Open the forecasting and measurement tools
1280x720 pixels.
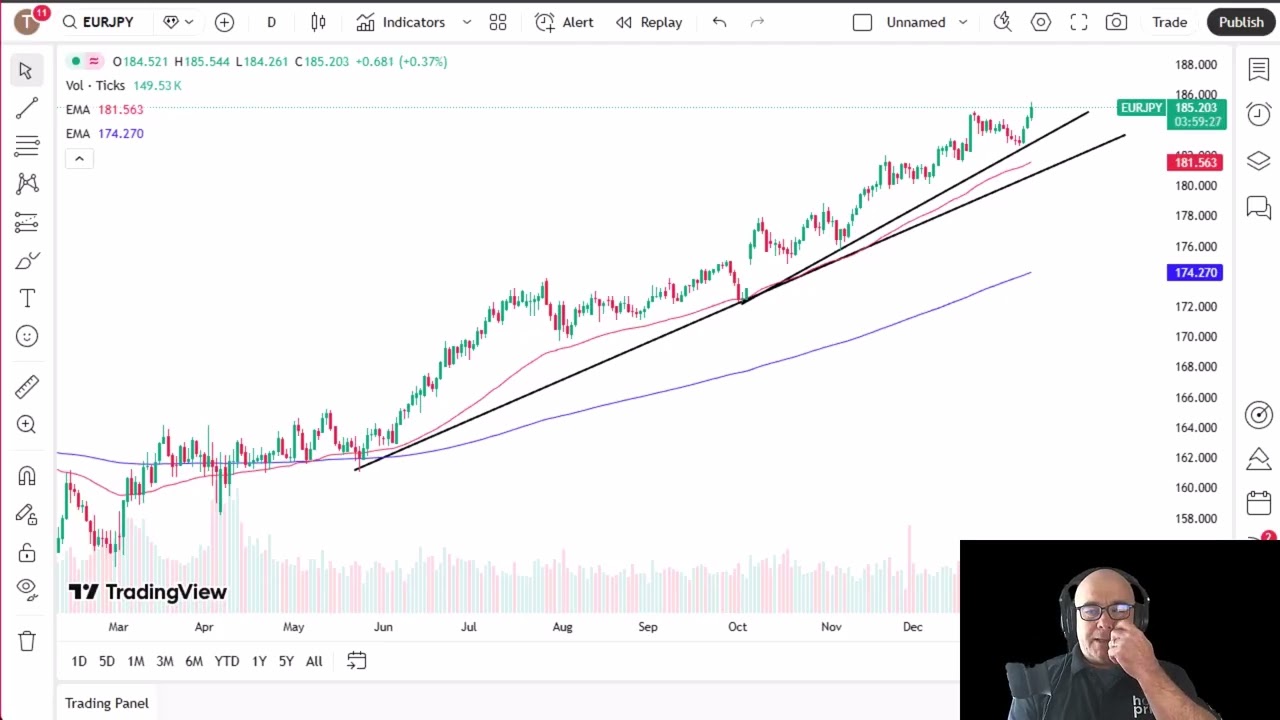(27, 221)
